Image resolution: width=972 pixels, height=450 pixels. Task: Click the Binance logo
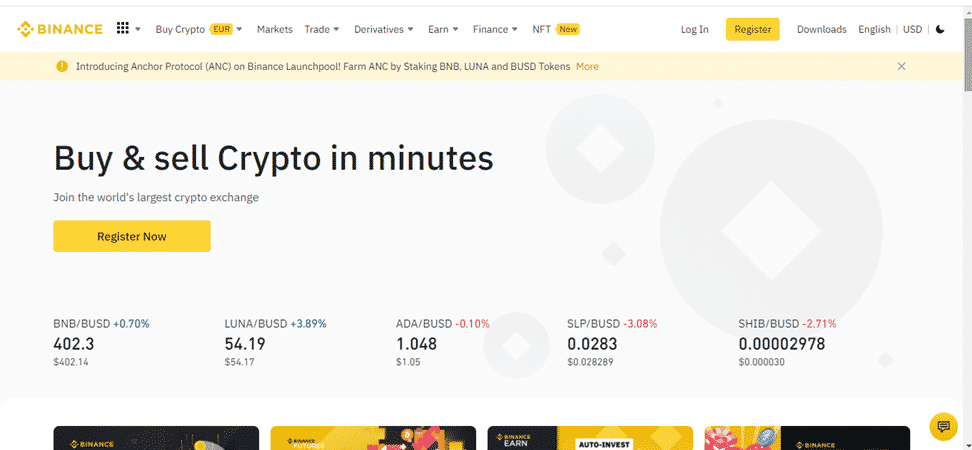60,29
